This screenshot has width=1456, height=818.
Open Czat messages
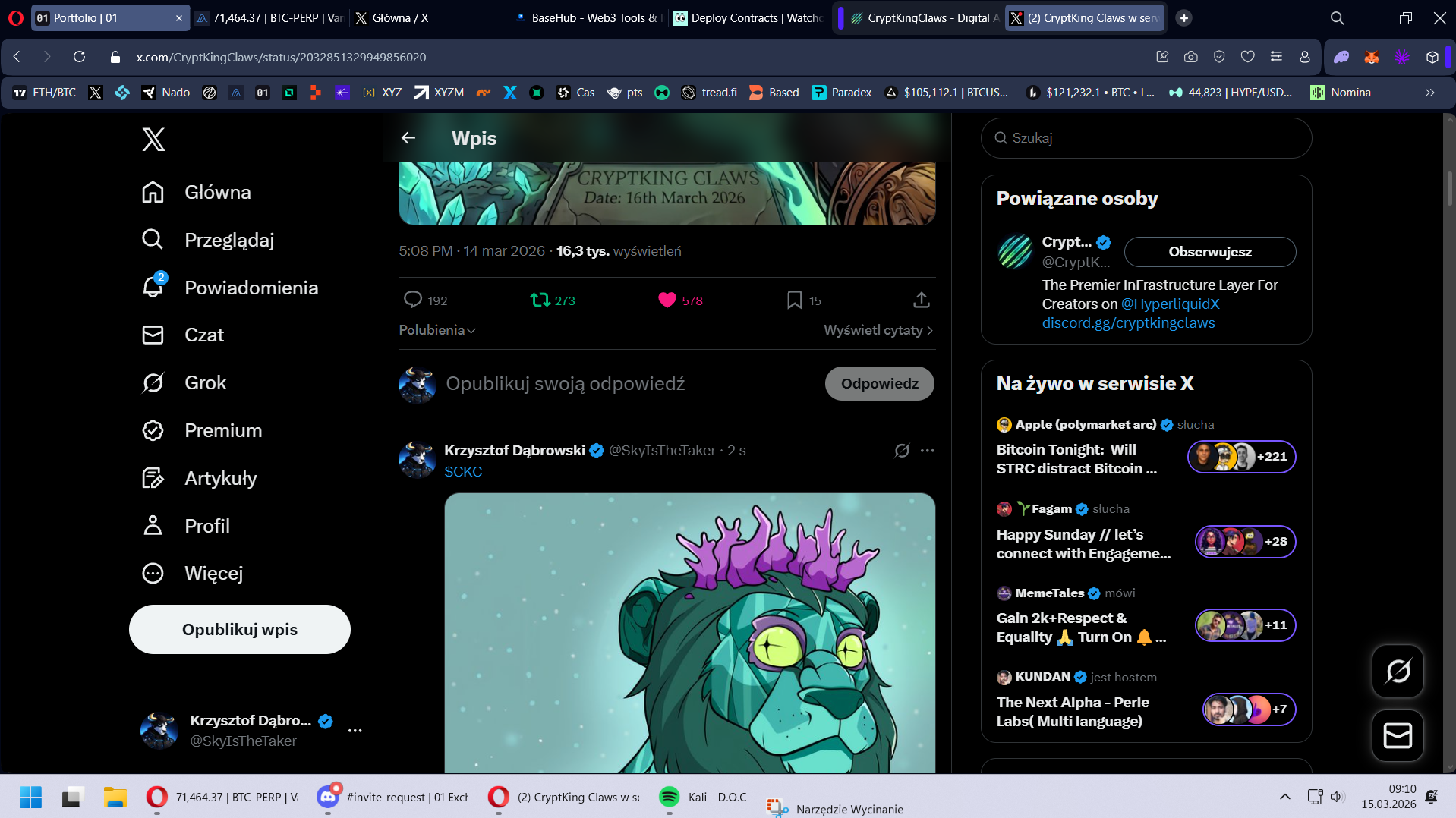click(x=182, y=335)
